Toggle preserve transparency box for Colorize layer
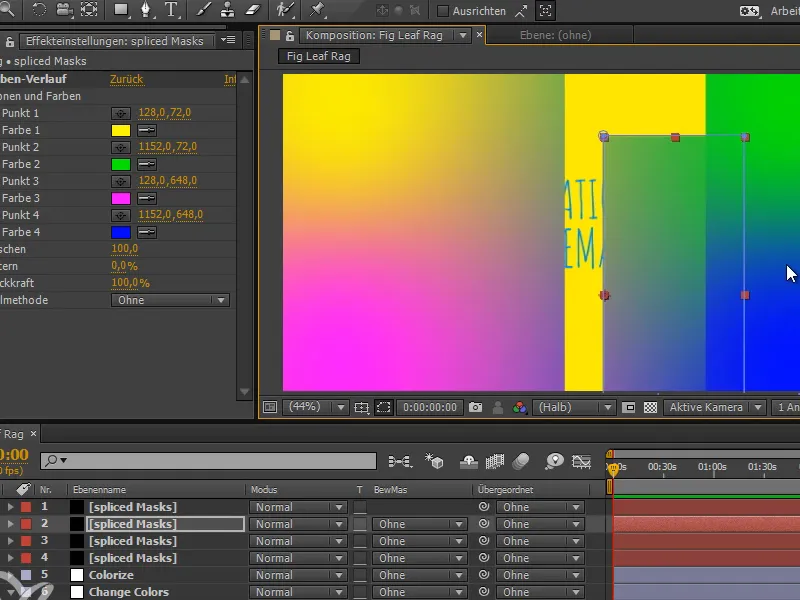This screenshot has width=800, height=600. (x=360, y=575)
